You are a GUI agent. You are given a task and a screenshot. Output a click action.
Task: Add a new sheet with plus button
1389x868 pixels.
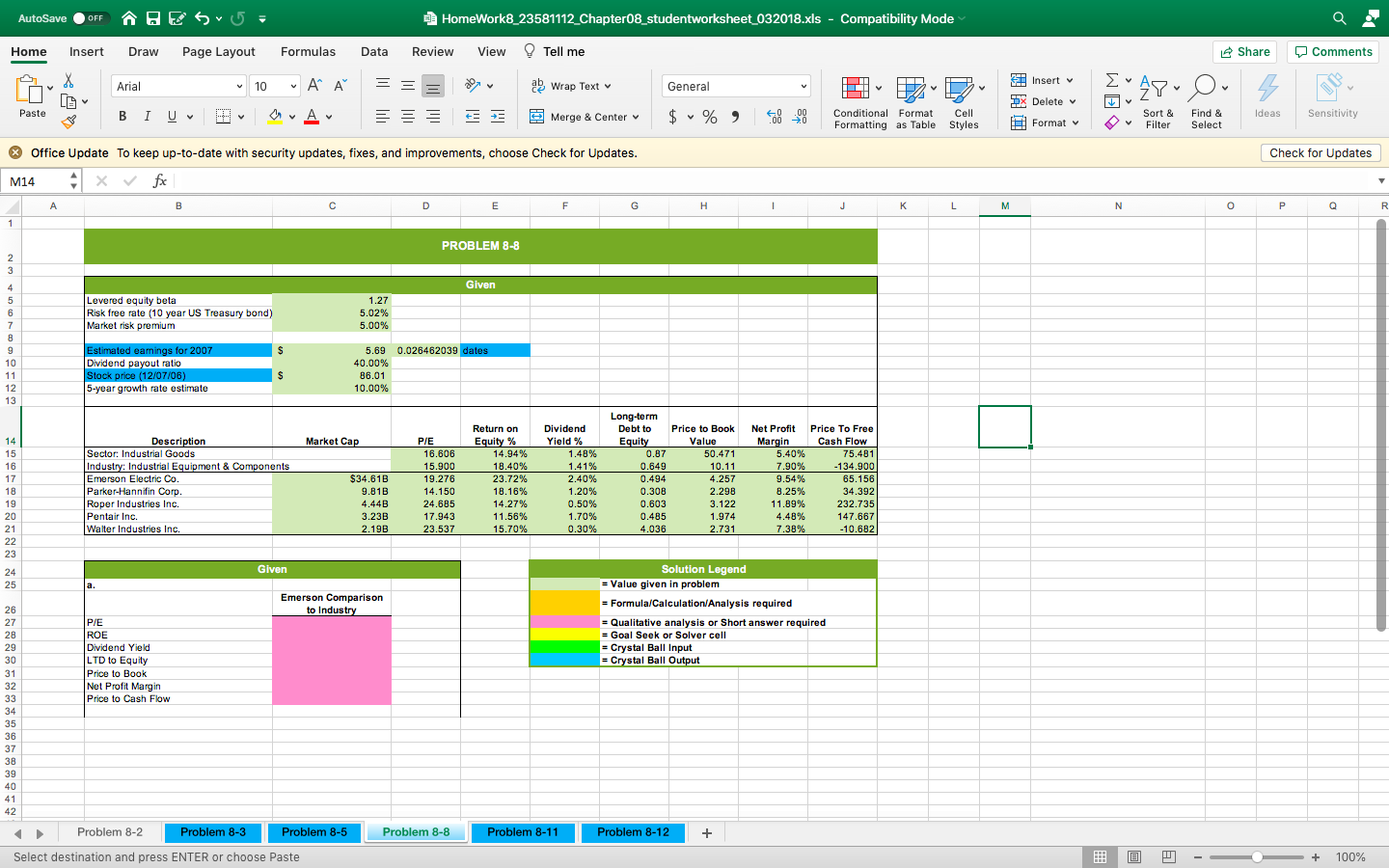[x=706, y=832]
